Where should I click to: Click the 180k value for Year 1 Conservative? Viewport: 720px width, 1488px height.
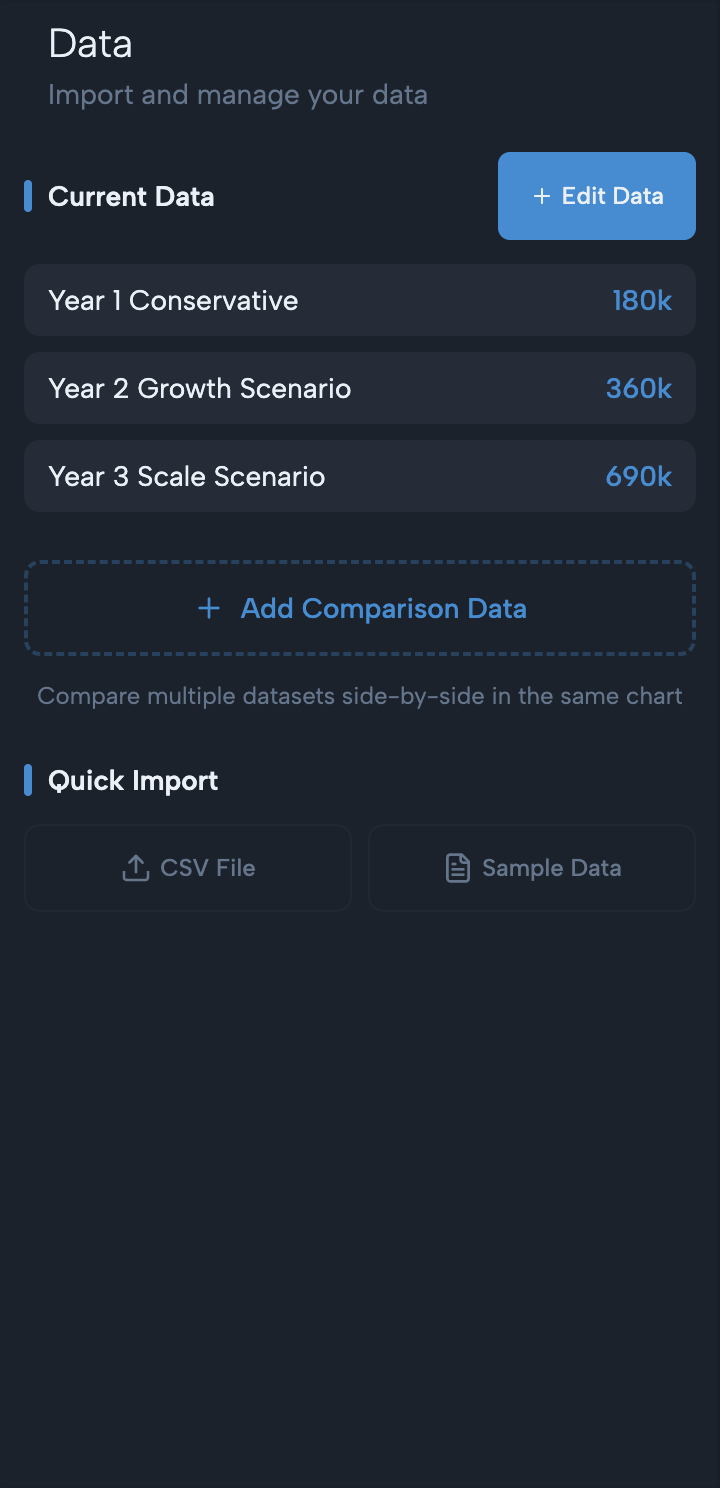tap(641, 300)
